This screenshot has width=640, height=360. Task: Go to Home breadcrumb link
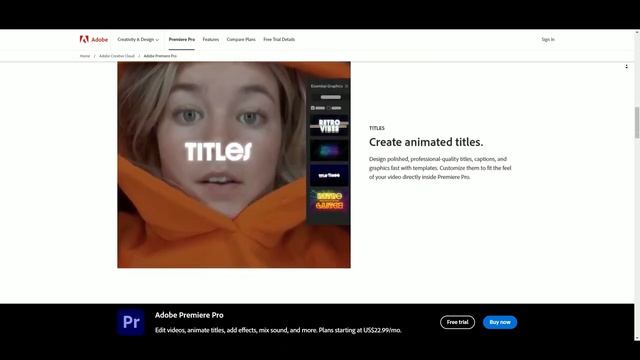click(x=85, y=56)
